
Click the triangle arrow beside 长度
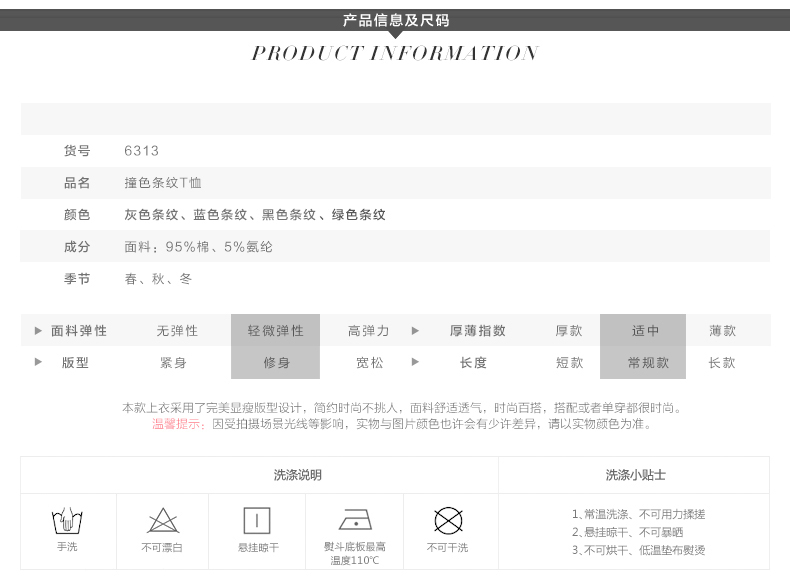pos(415,362)
